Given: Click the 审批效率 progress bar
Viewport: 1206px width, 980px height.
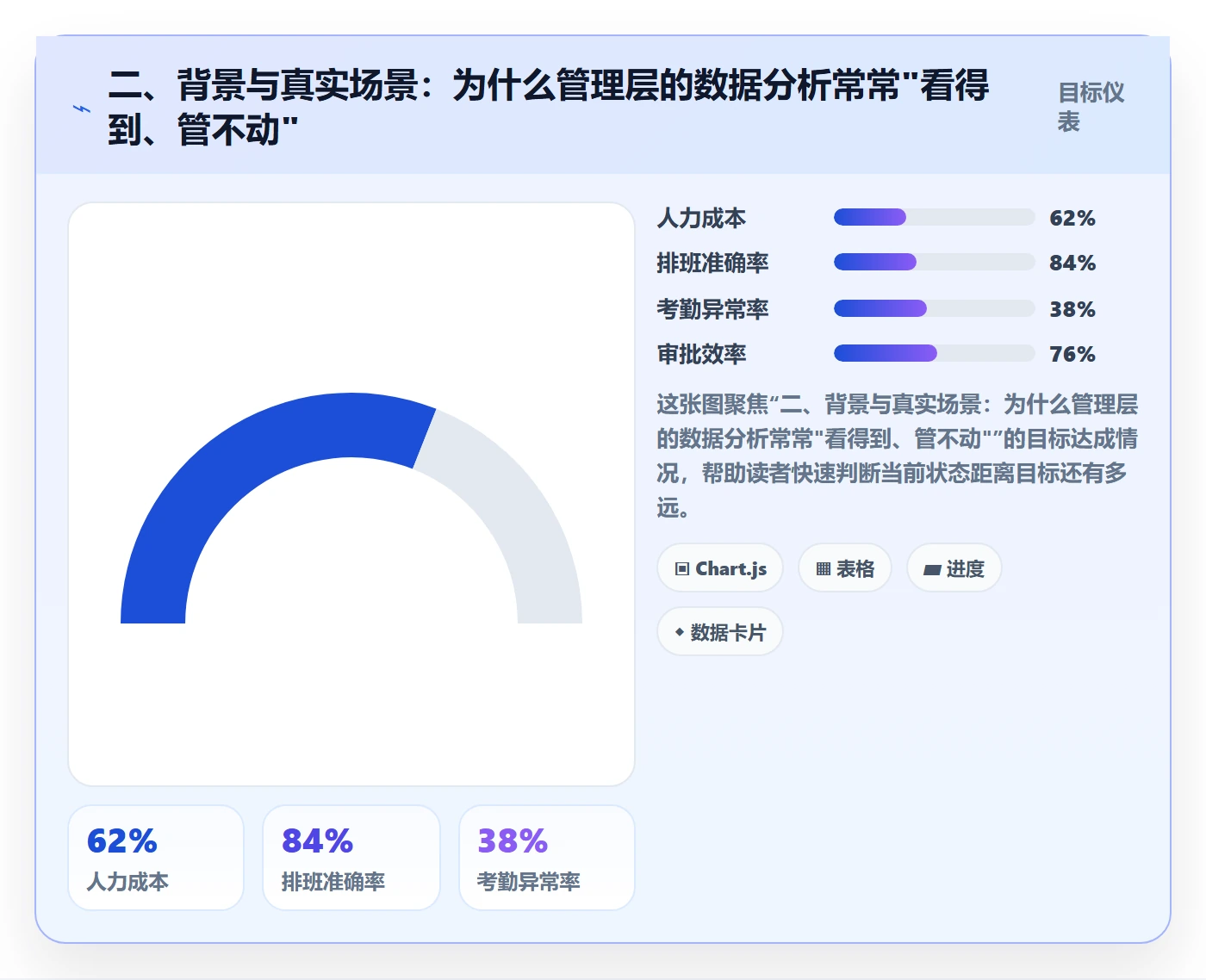Looking at the screenshot, I should click(x=934, y=353).
